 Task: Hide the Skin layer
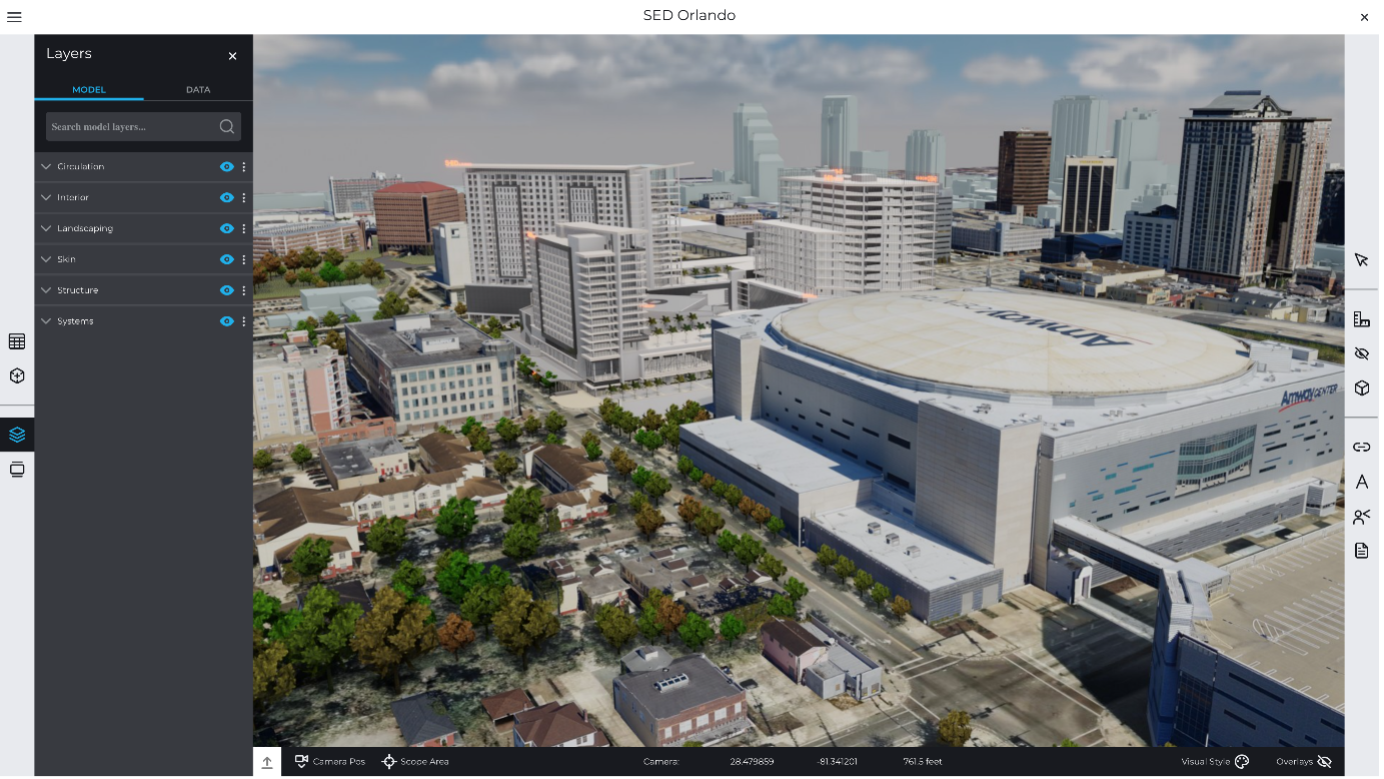[x=227, y=260]
